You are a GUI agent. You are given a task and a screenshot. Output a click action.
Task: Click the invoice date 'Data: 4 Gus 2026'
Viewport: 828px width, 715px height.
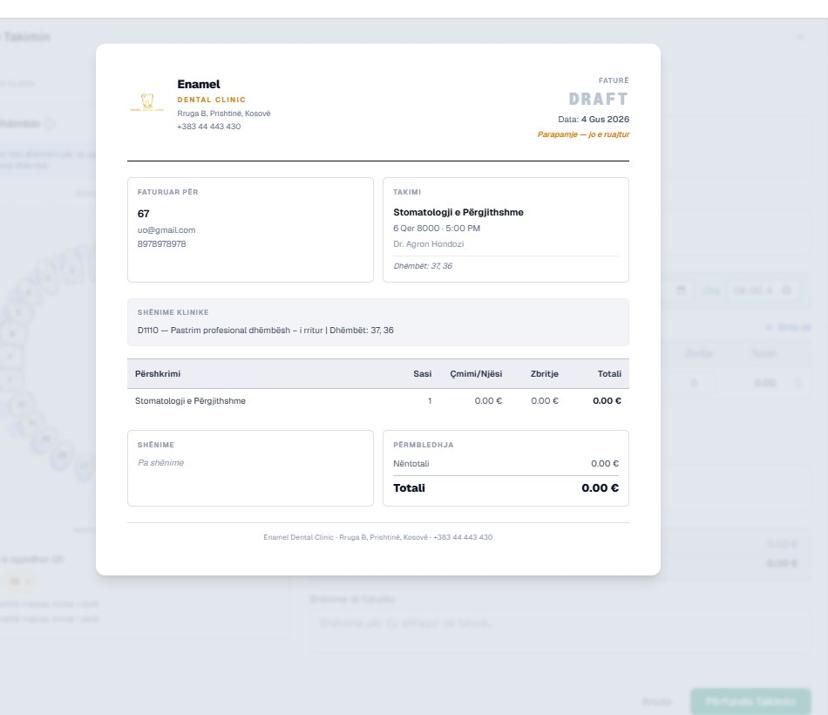pos(594,119)
